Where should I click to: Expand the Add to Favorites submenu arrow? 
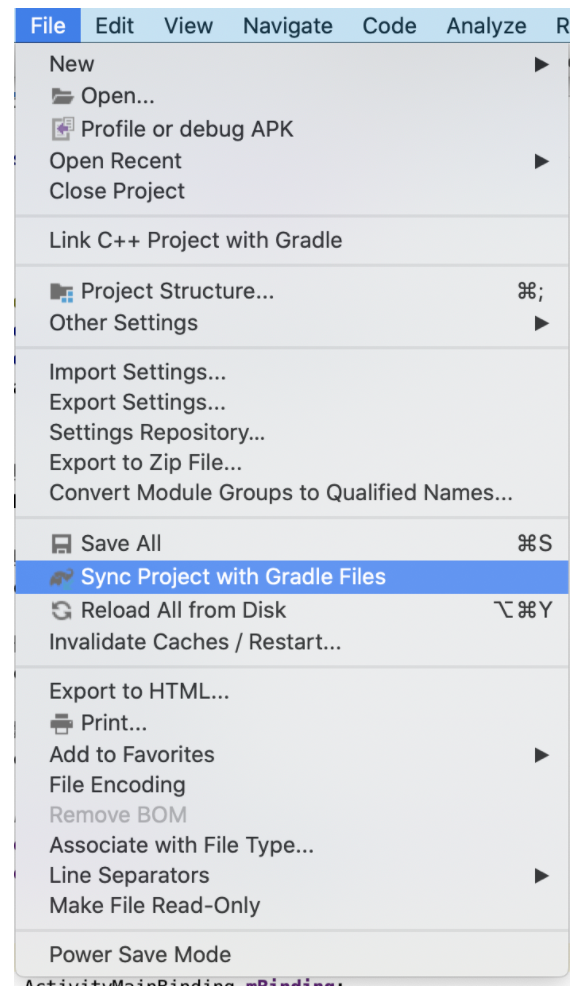pos(541,755)
